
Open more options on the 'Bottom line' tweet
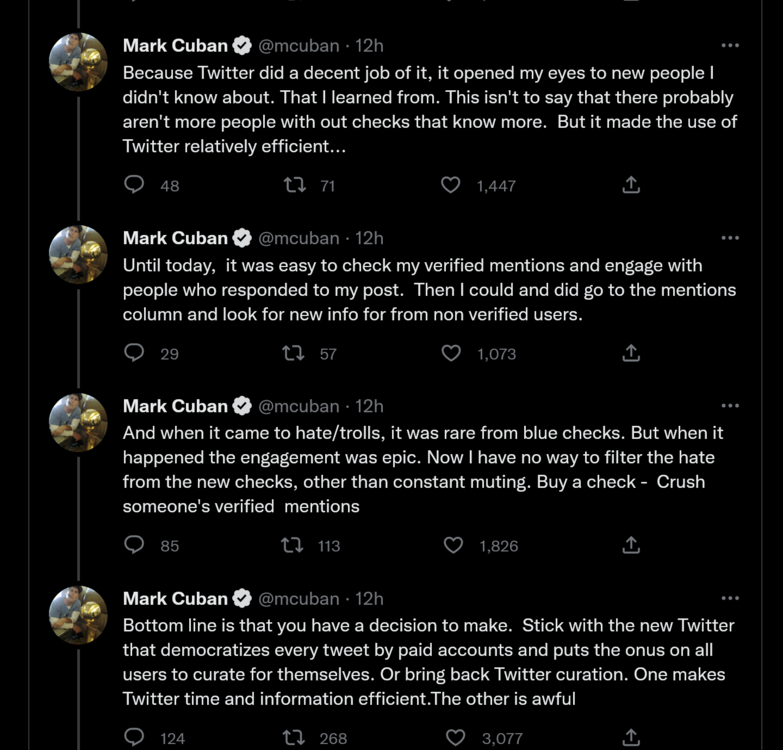pyautogui.click(x=730, y=598)
